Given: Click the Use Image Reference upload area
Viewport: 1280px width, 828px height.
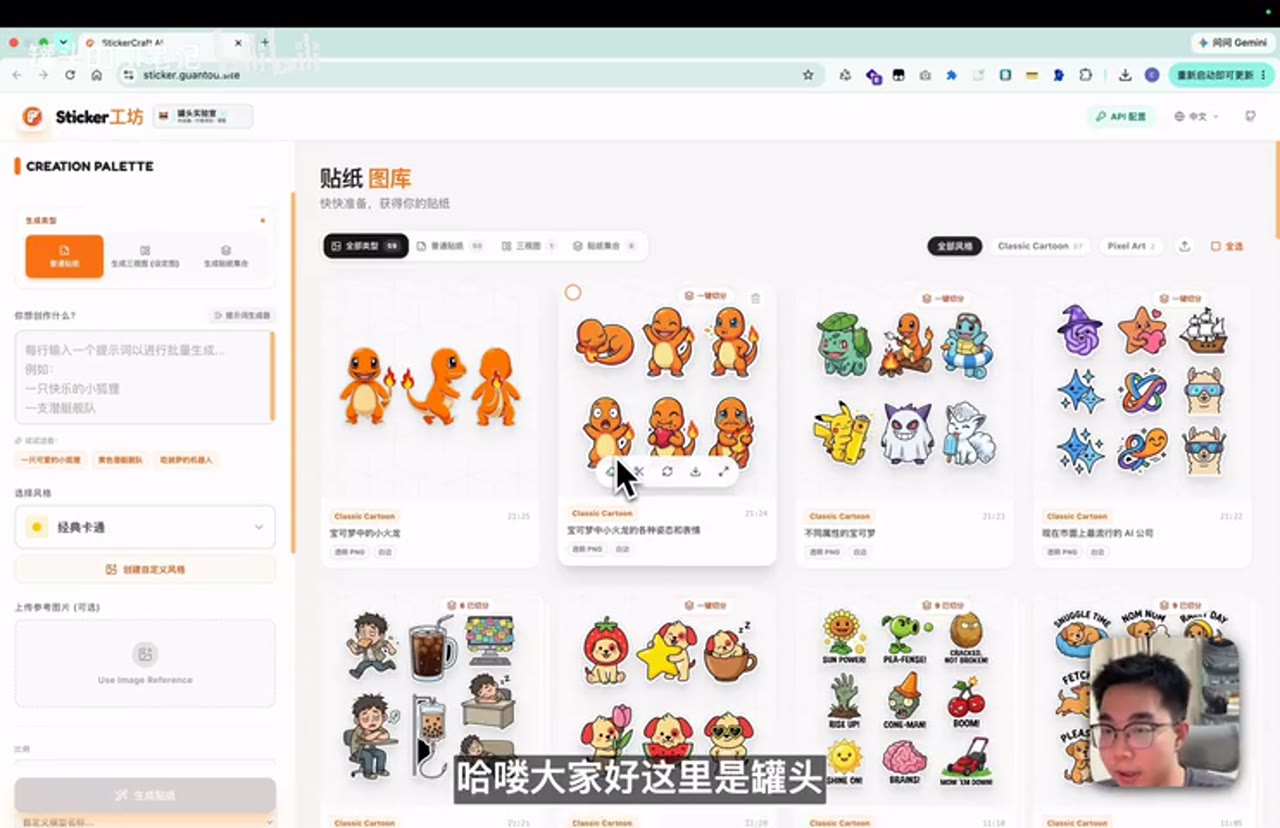Looking at the screenshot, I should 145,663.
